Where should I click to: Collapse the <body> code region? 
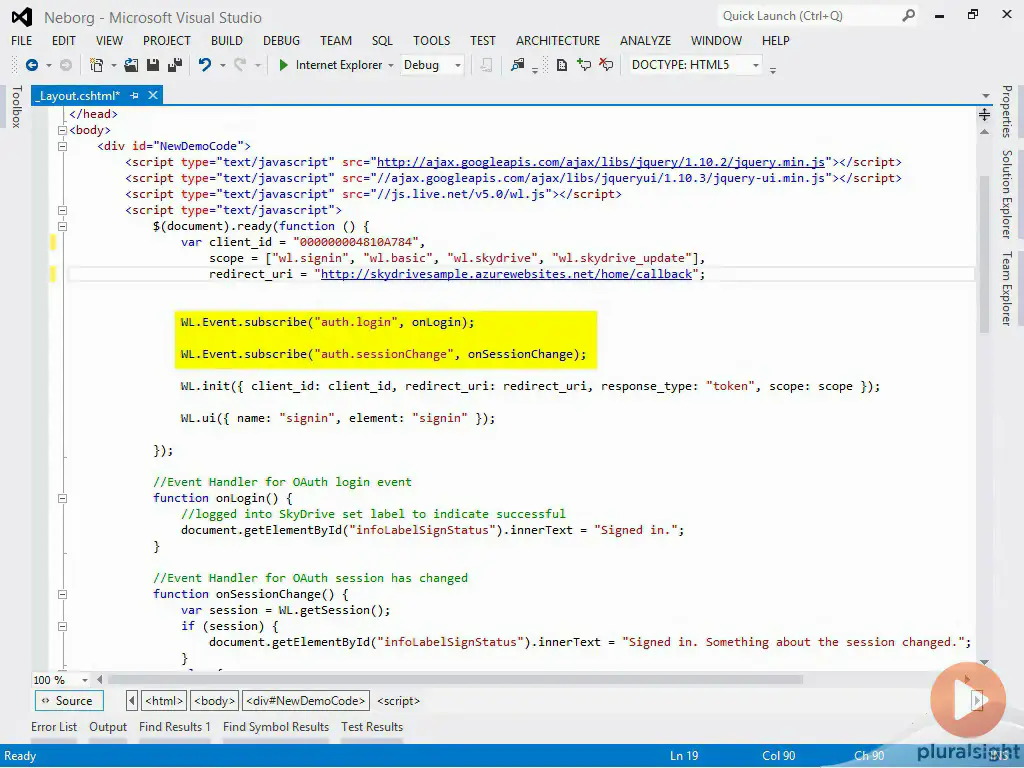tap(63, 130)
